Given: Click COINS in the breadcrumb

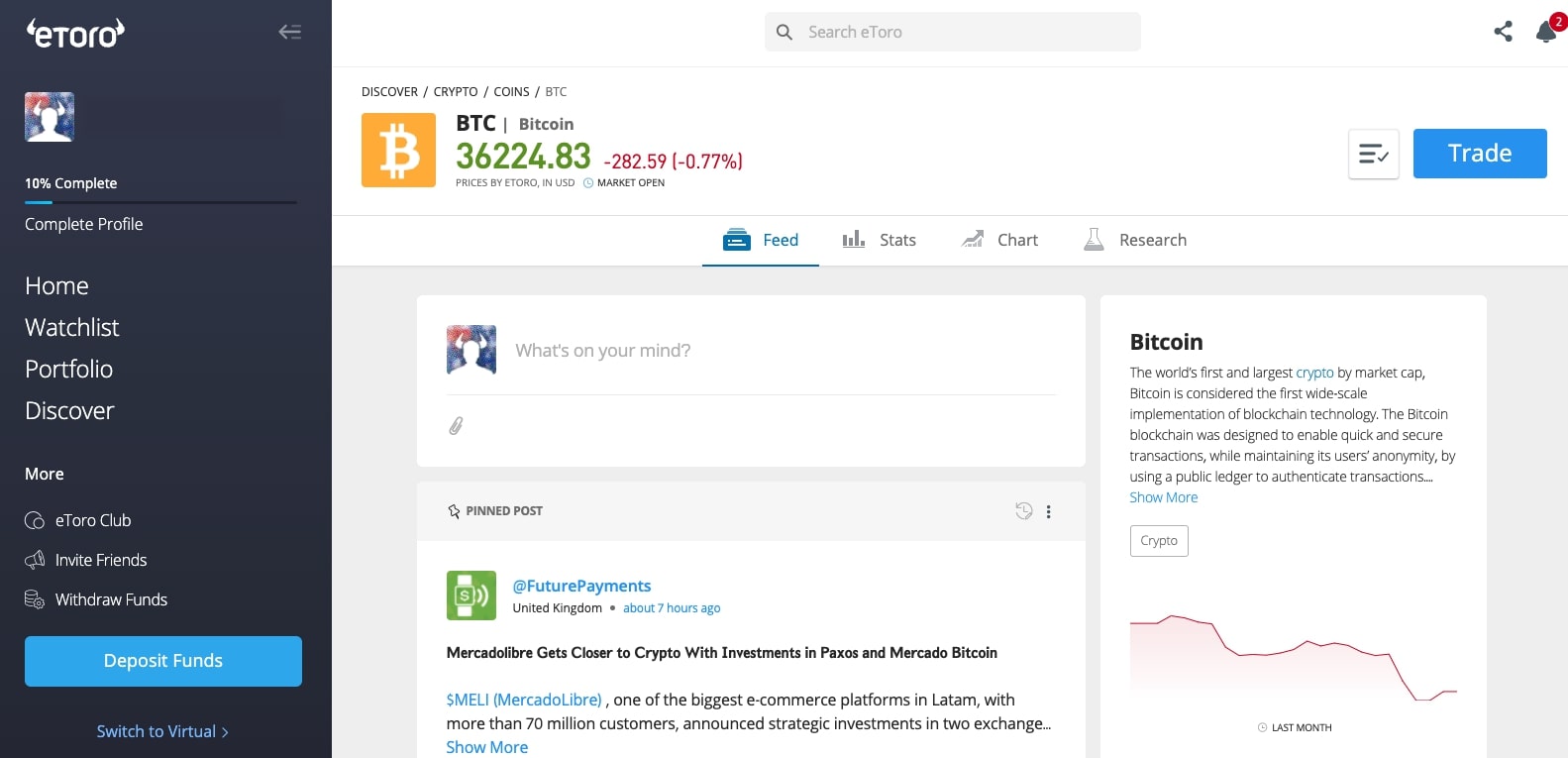Looking at the screenshot, I should point(511,91).
